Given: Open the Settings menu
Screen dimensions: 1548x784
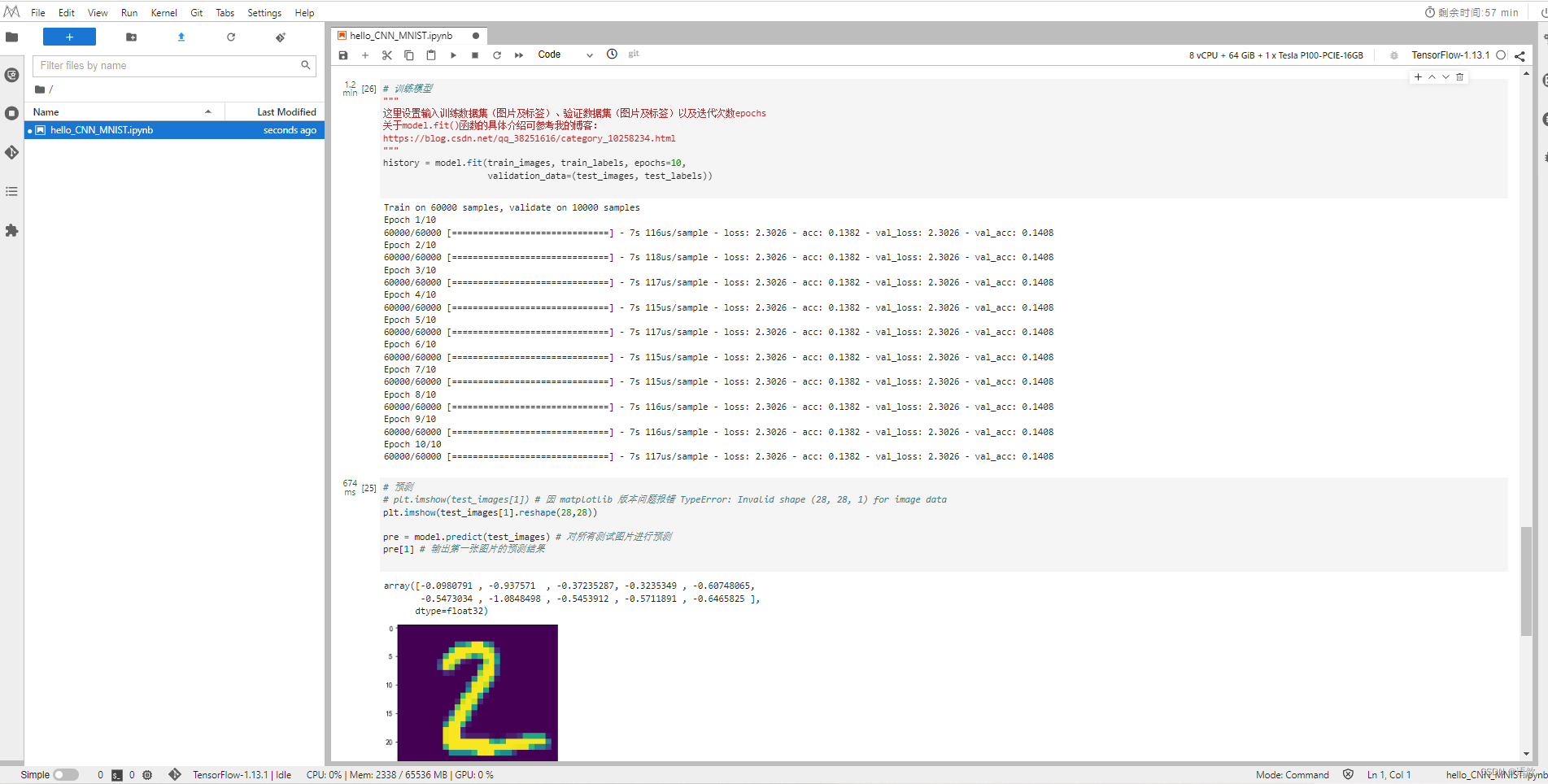Looking at the screenshot, I should (264, 13).
